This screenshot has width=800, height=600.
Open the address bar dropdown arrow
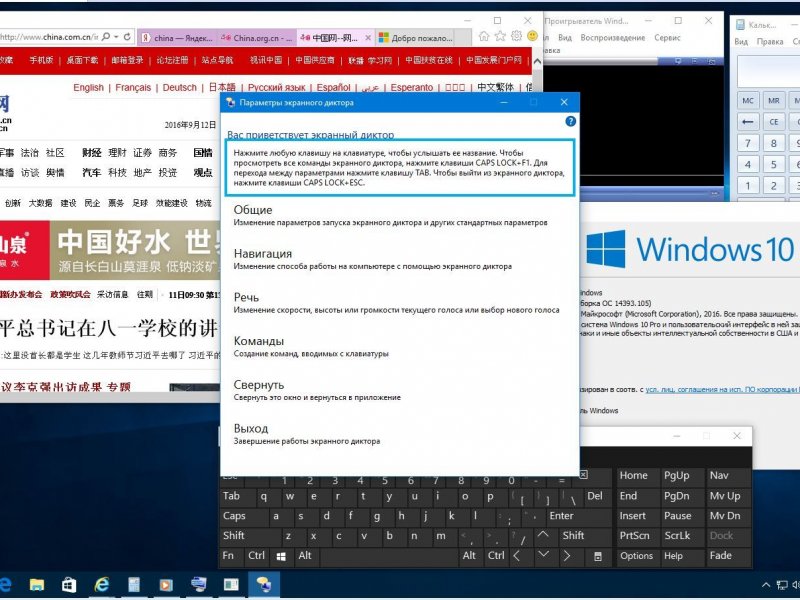tap(116, 37)
